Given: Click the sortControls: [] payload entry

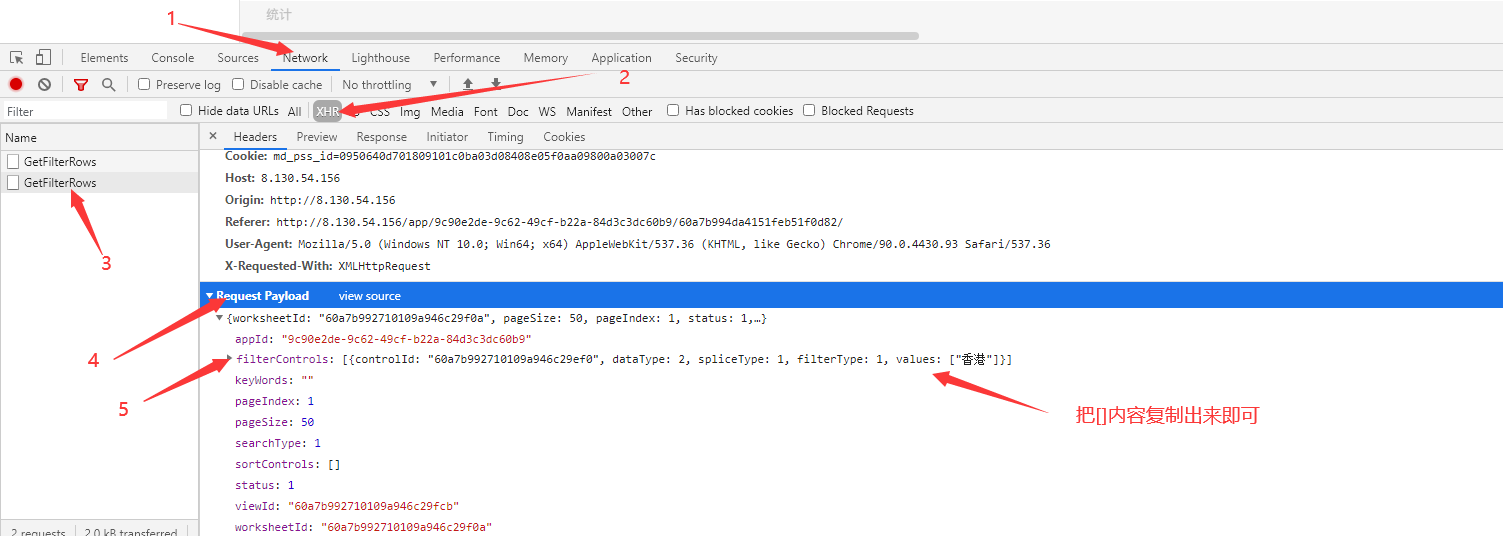Looking at the screenshot, I should coord(288,464).
